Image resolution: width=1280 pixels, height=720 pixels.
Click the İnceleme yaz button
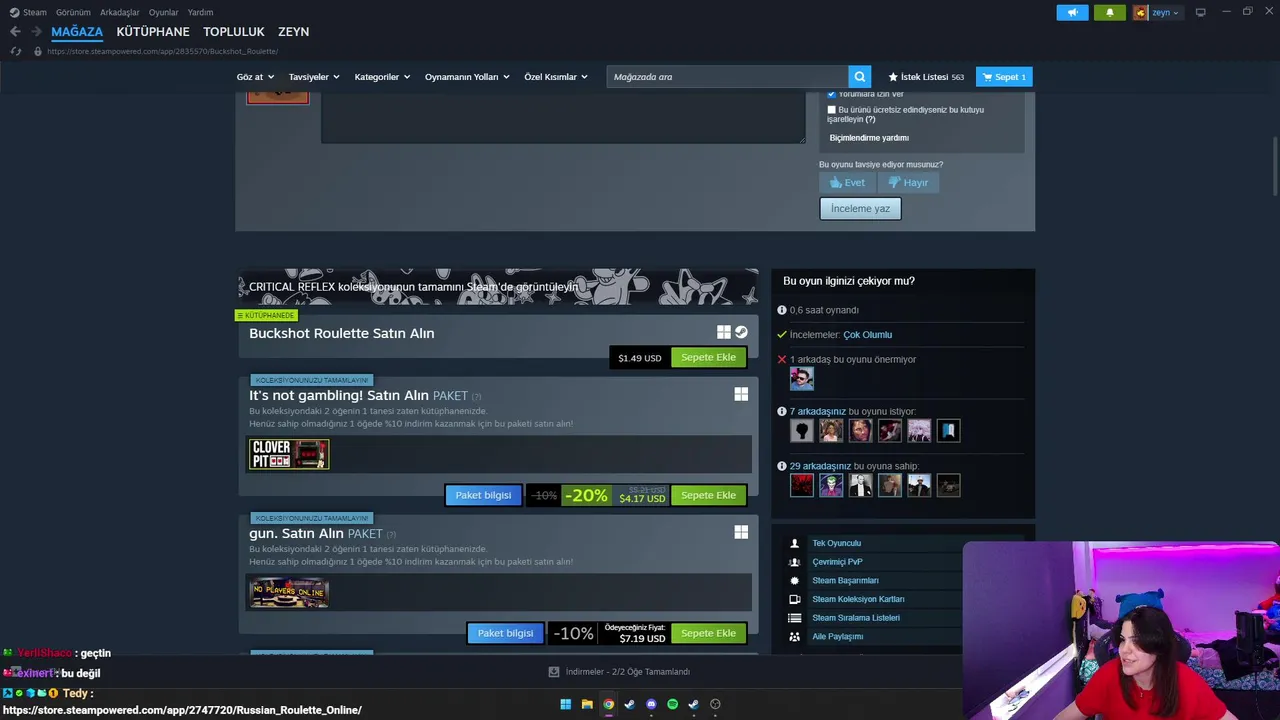pyautogui.click(x=860, y=208)
